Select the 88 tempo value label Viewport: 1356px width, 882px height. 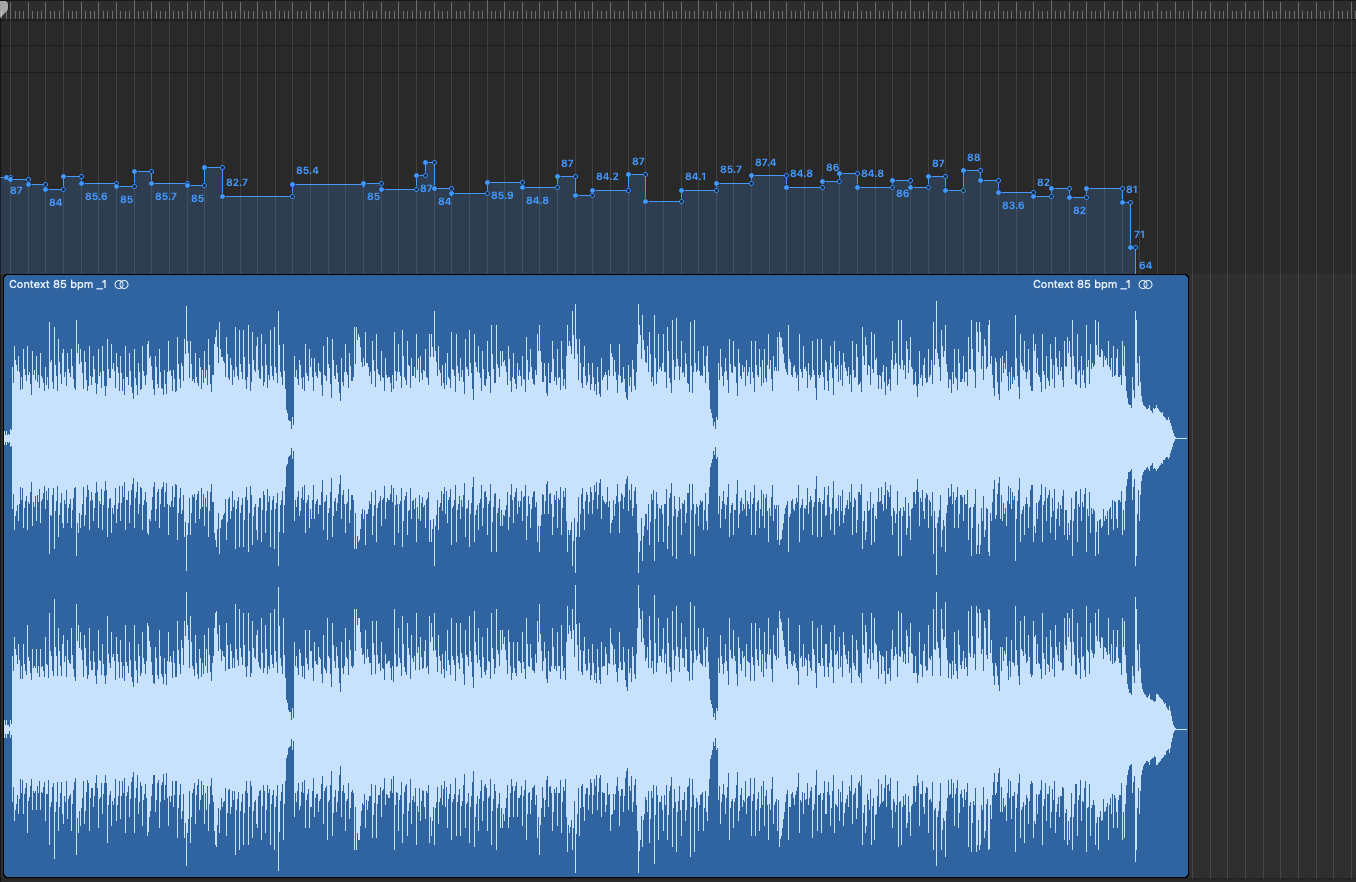pyautogui.click(x=974, y=158)
